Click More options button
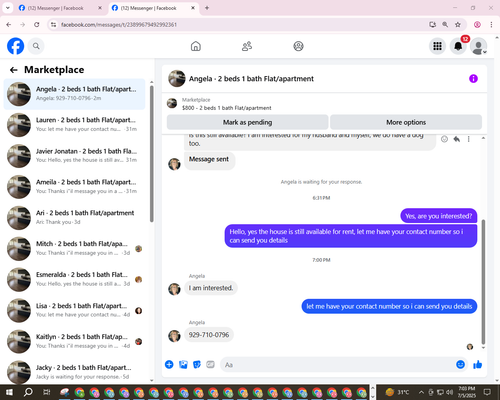 [406, 122]
